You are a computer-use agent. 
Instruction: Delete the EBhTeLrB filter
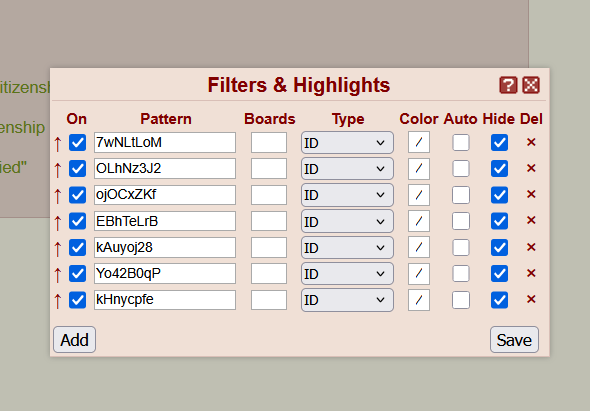tap(531, 220)
